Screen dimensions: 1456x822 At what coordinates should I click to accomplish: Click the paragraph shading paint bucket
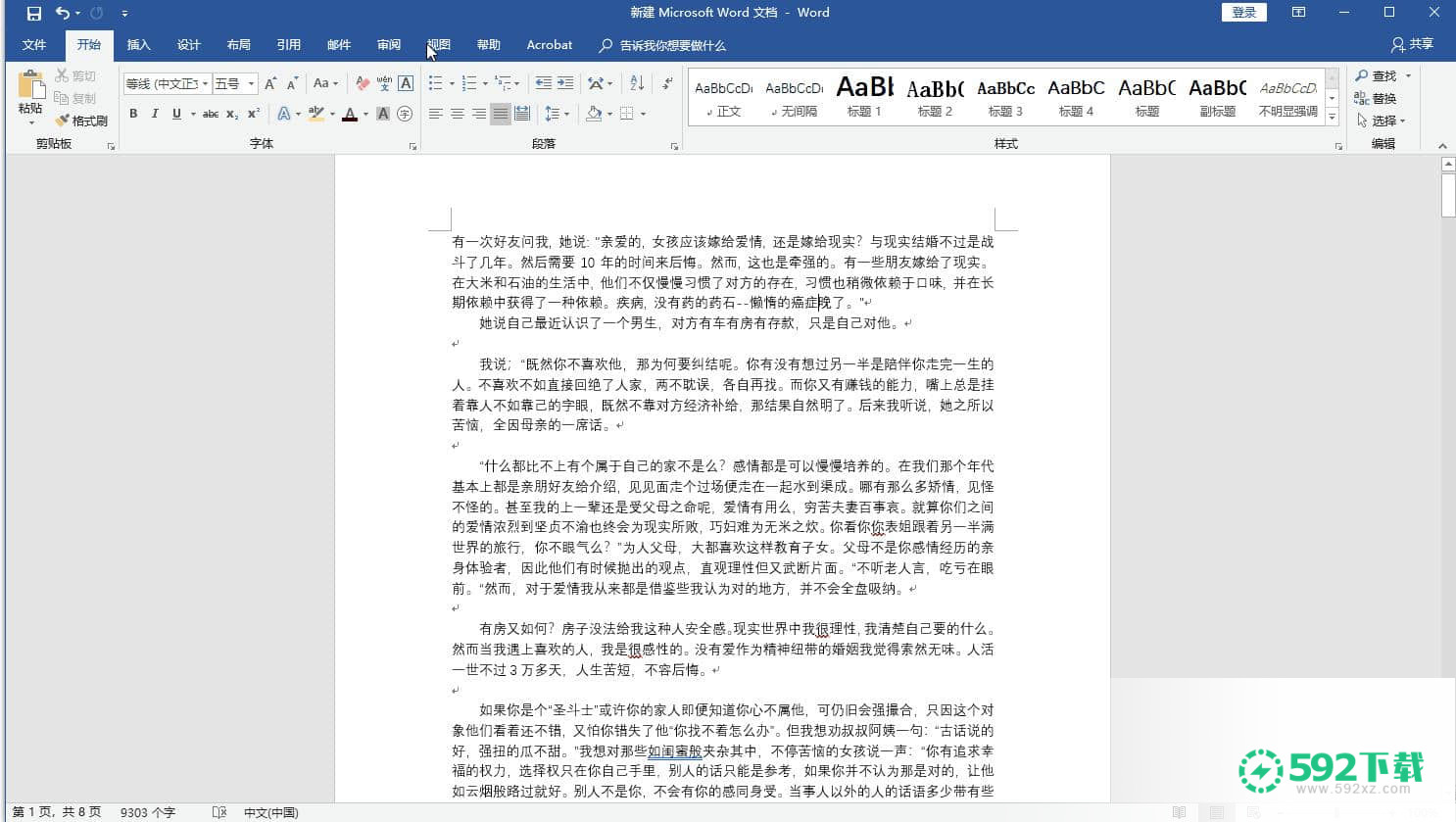pyautogui.click(x=594, y=114)
